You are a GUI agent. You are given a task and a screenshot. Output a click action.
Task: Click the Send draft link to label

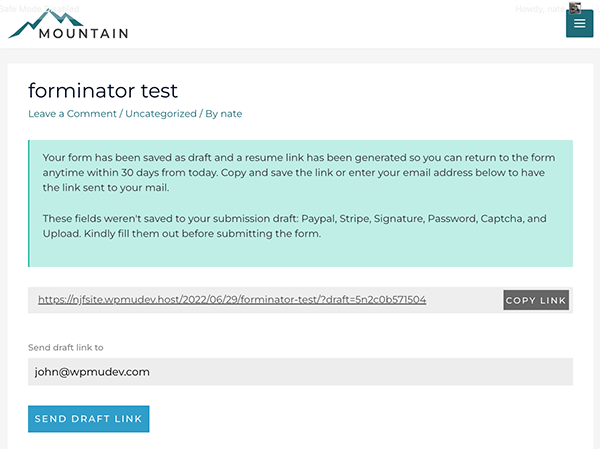pos(66,347)
